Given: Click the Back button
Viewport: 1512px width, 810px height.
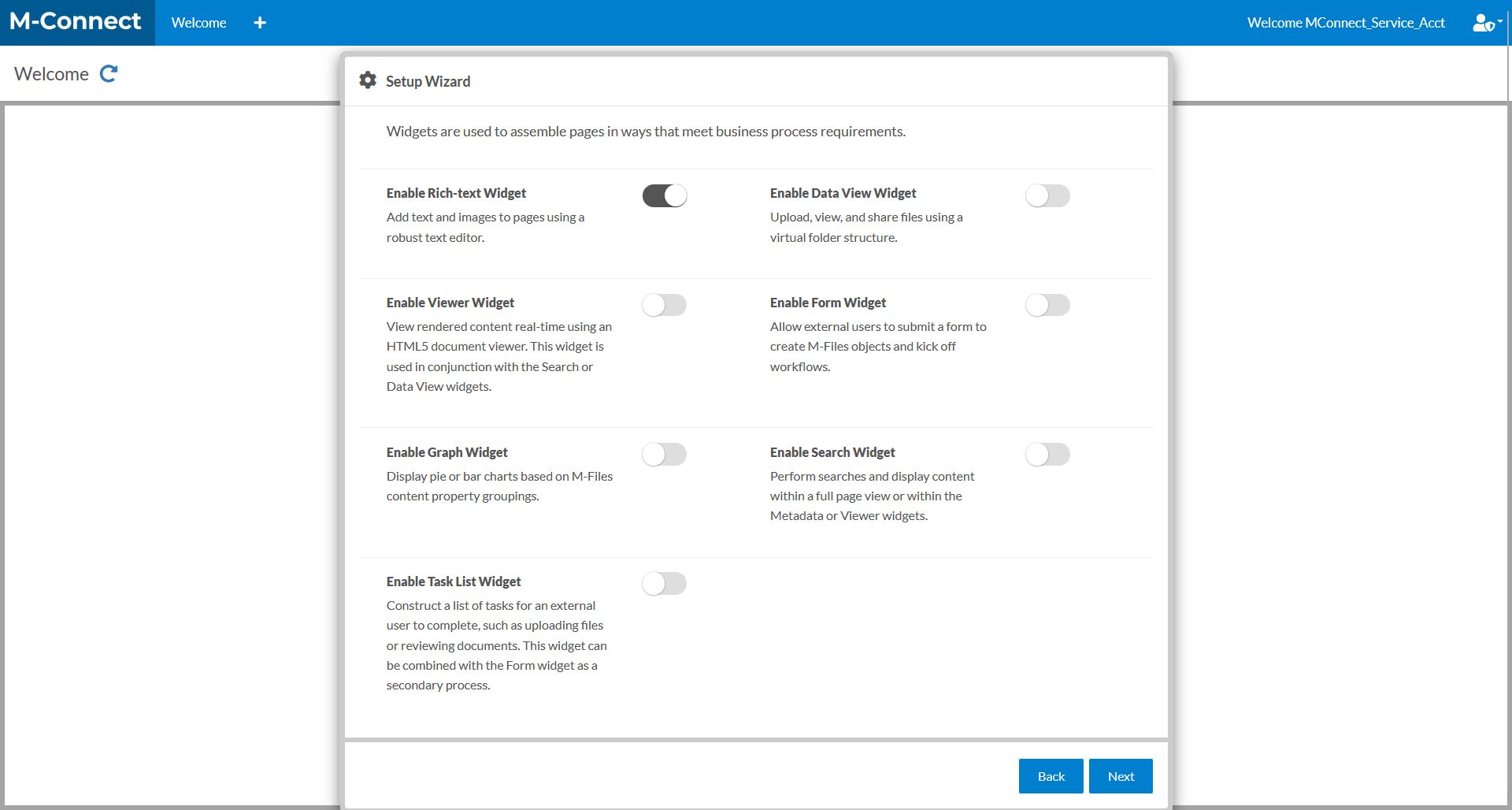Looking at the screenshot, I should pos(1051,776).
